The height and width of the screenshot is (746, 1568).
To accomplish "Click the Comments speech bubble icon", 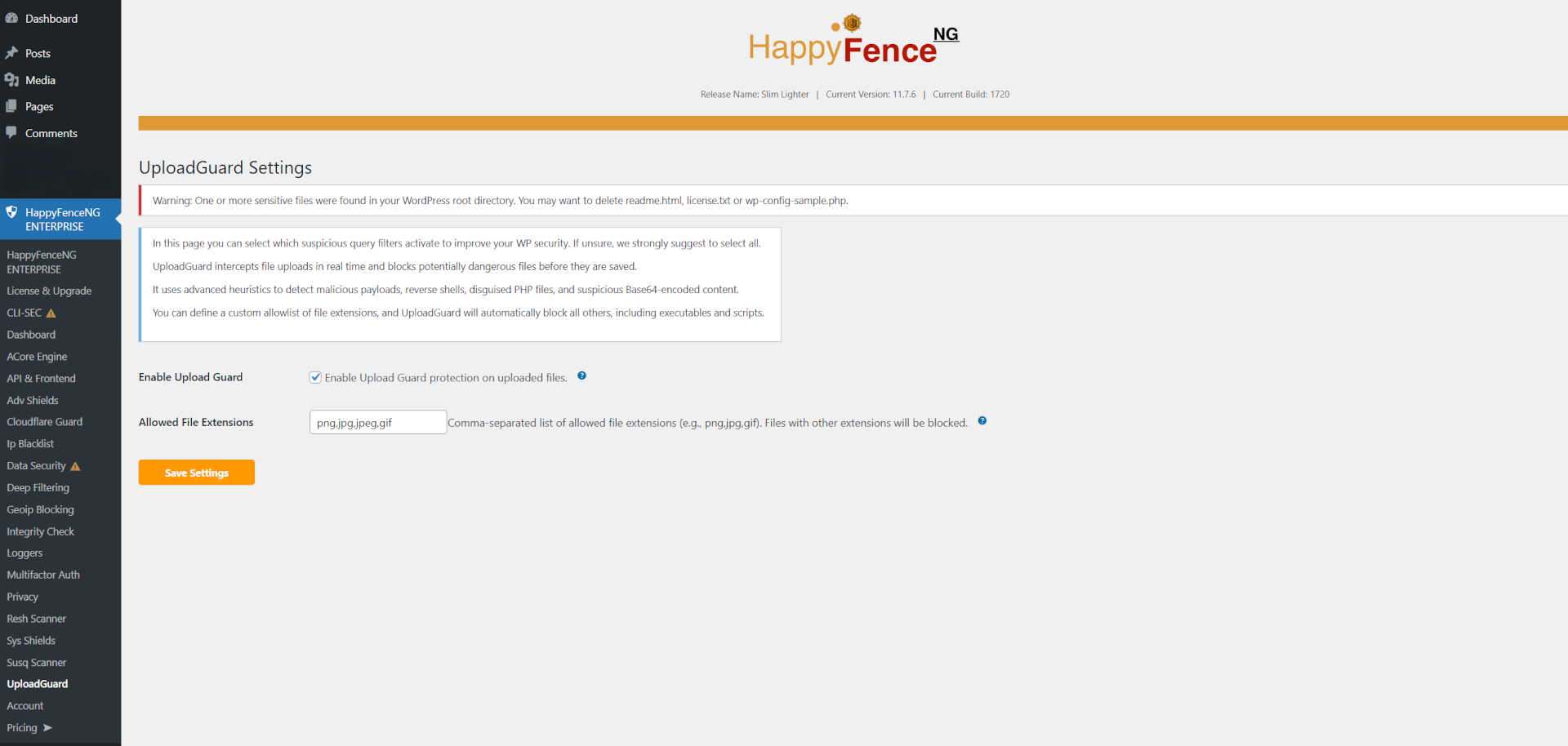I will 11,133.
